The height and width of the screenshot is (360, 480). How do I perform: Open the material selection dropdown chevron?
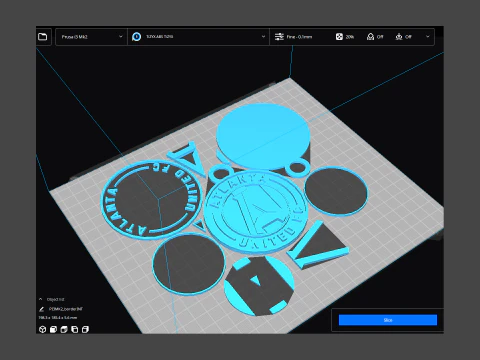(x=263, y=37)
